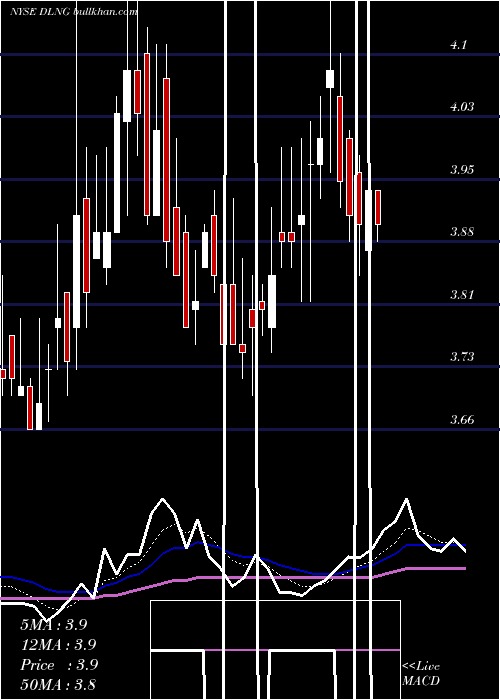Click the 3.73 price axis label
The image size is (500, 700).
pos(462,357)
